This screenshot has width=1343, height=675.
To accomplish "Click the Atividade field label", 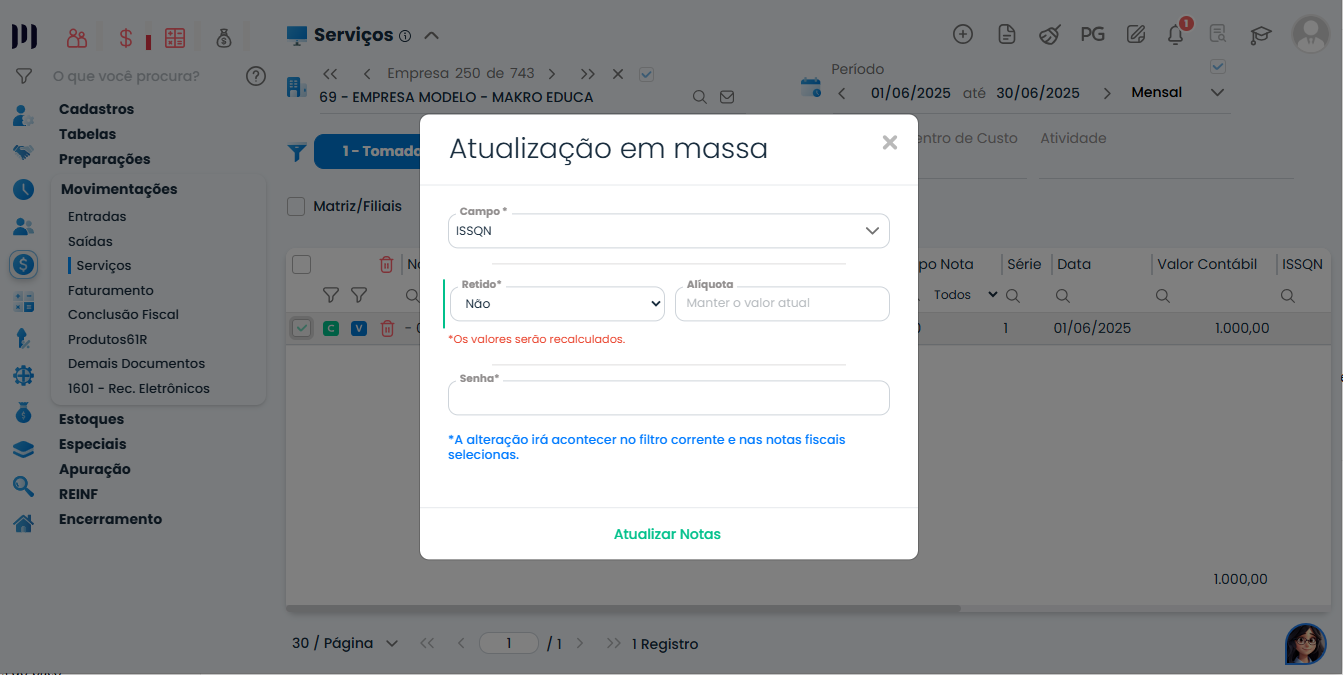I will coord(1073,138).
